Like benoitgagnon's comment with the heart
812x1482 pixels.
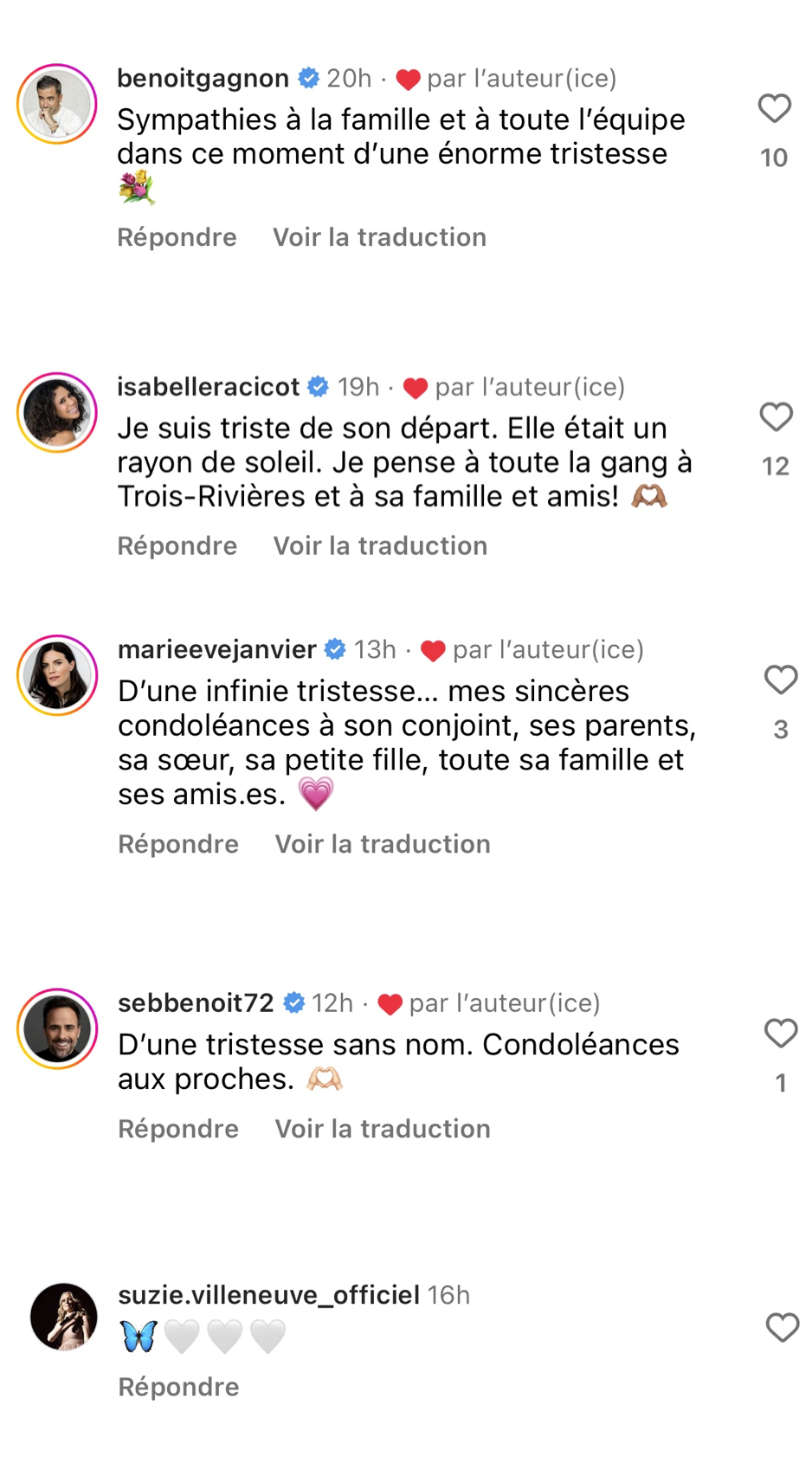[x=774, y=109]
